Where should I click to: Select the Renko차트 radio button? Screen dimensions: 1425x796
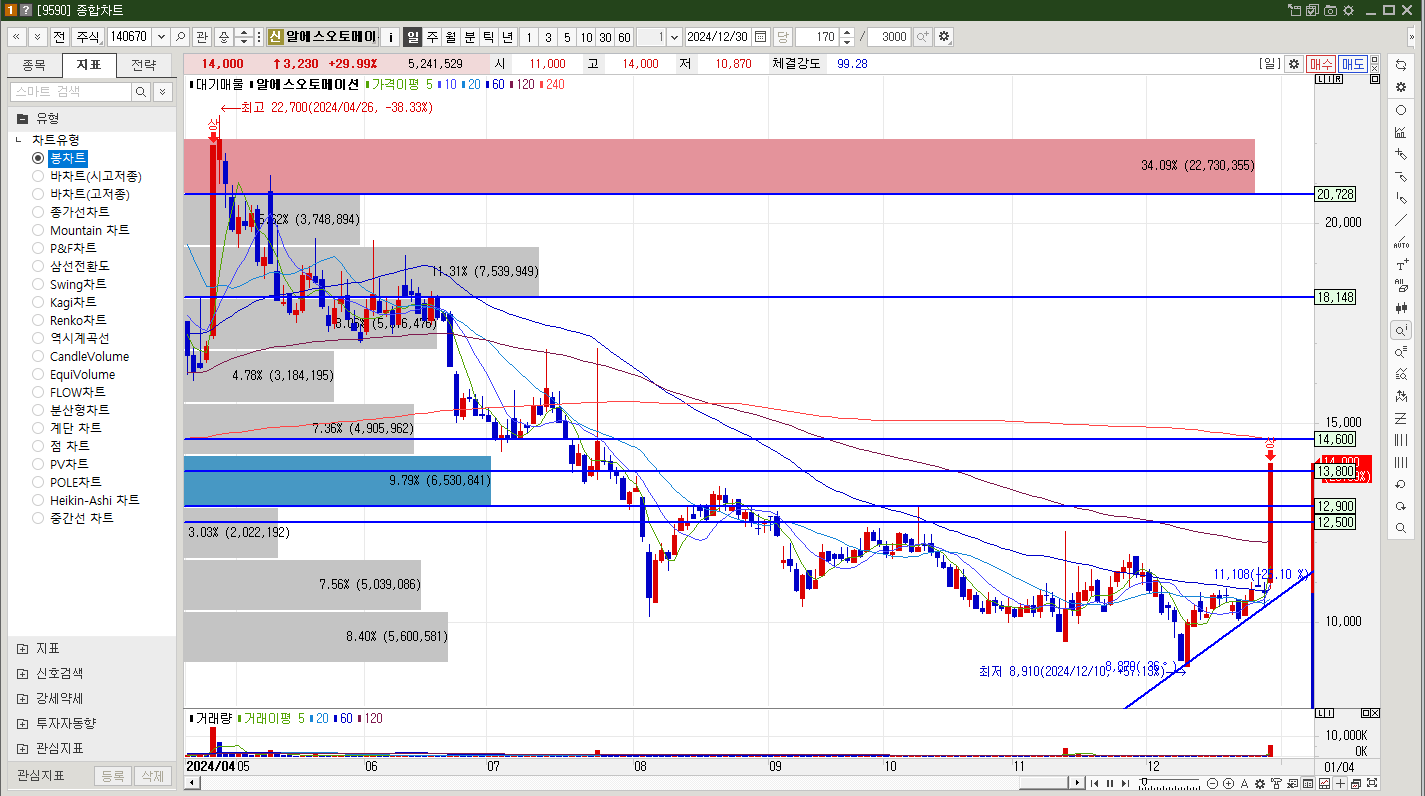(x=38, y=320)
